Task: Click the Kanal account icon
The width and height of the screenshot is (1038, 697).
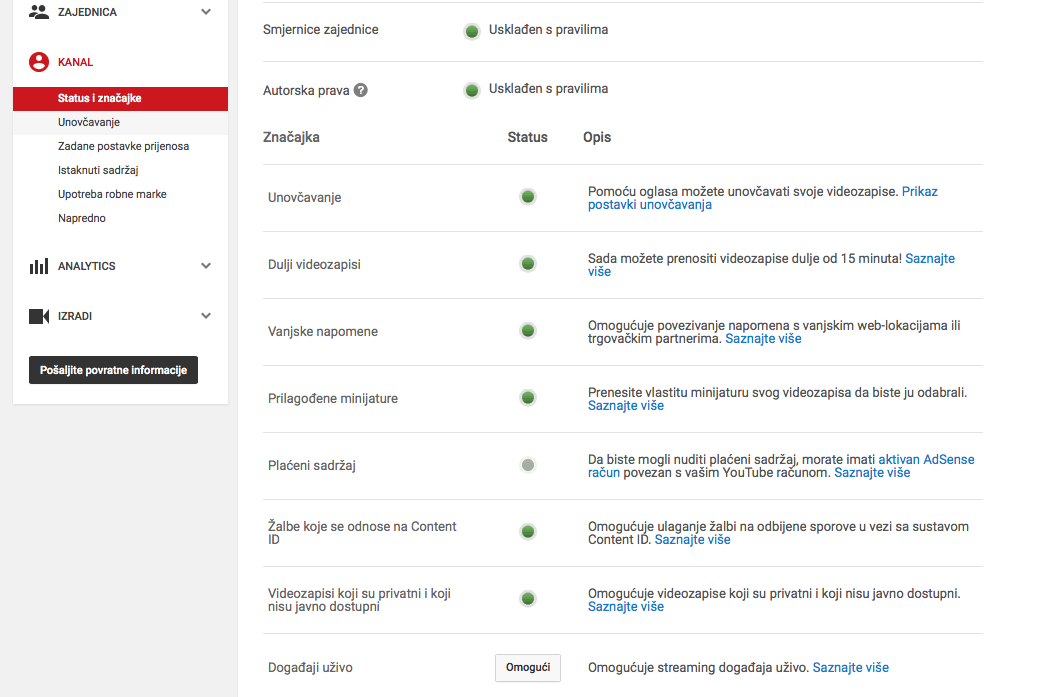Action: (39, 62)
